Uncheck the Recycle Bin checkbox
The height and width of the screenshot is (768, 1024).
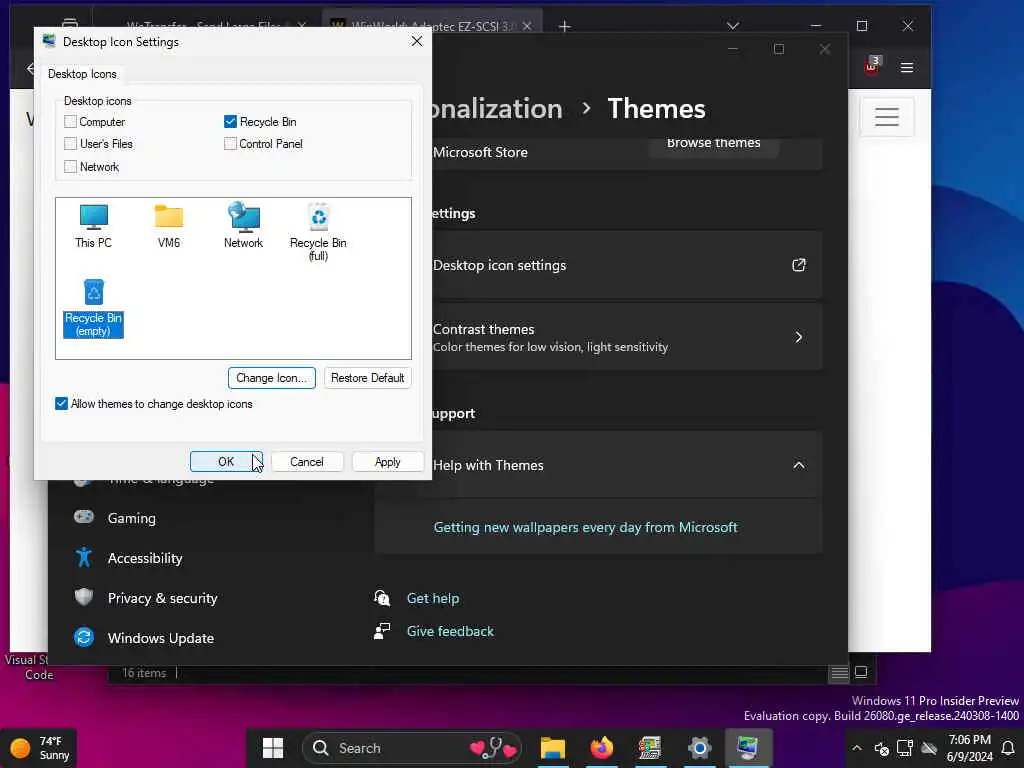coord(230,121)
